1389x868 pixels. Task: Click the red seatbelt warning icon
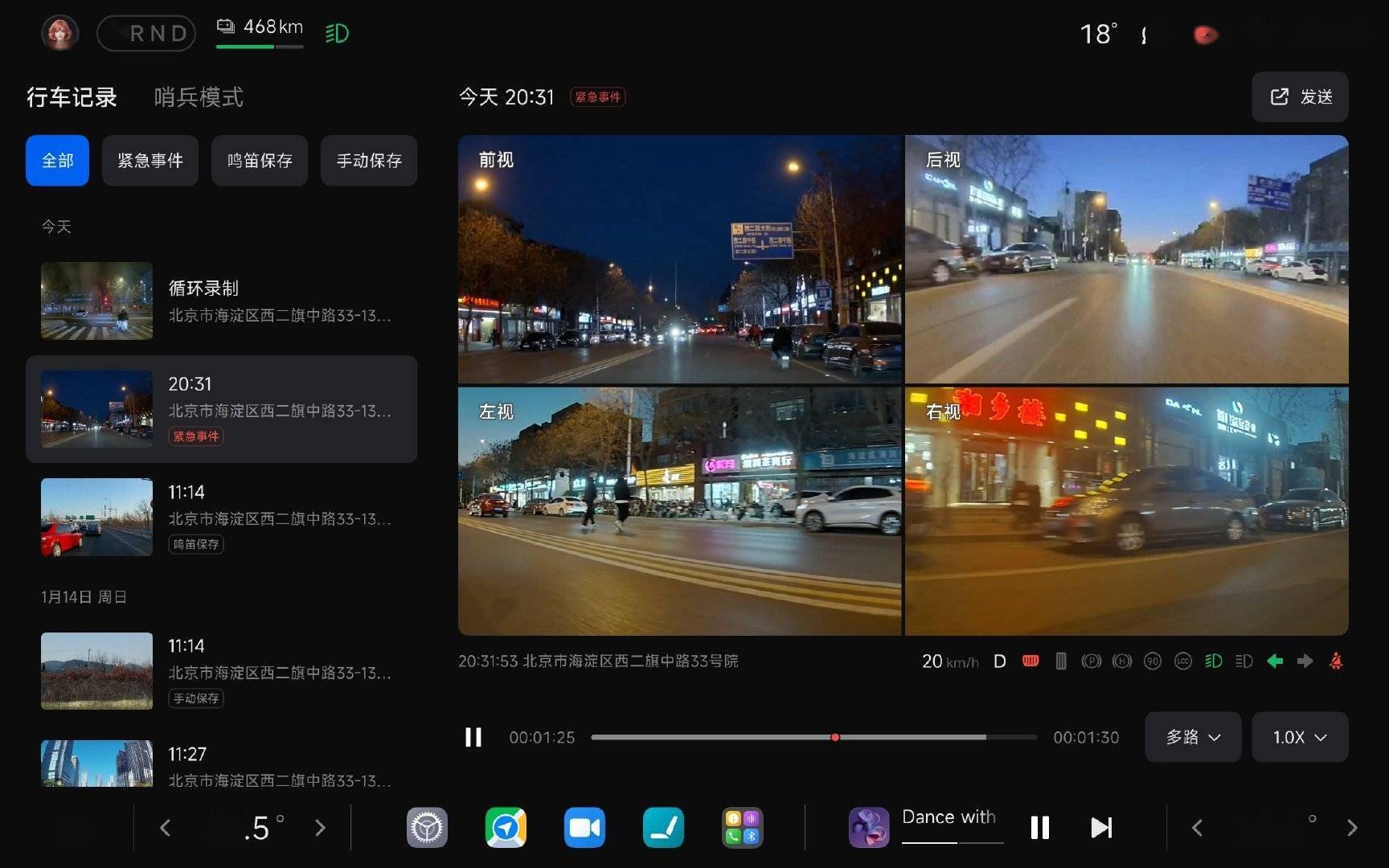pyautogui.click(x=1336, y=661)
